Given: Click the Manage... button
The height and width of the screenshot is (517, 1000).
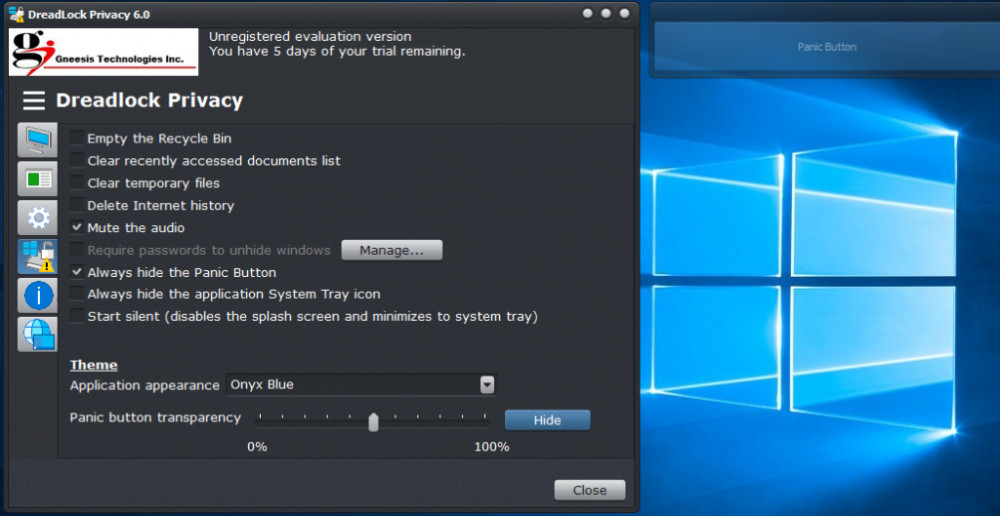Looking at the screenshot, I should pyautogui.click(x=392, y=251).
